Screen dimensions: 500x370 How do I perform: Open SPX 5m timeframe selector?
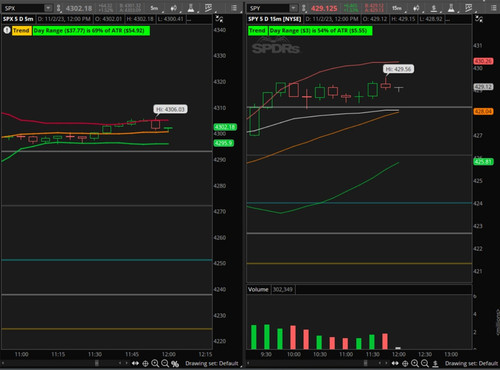[154, 8]
